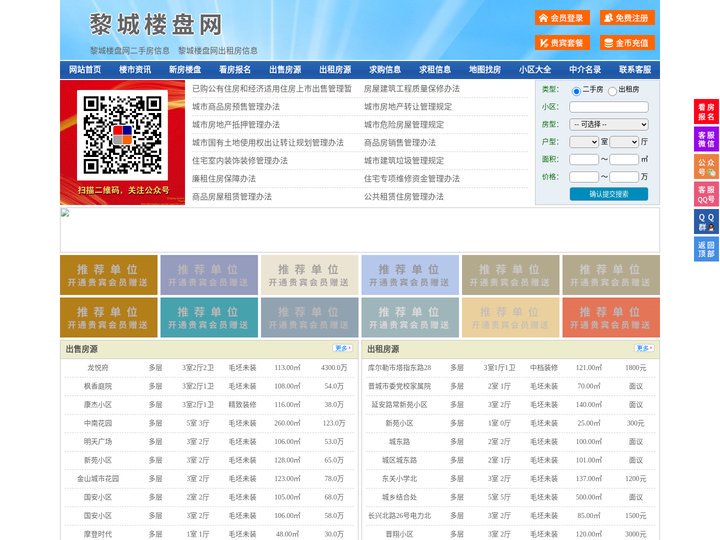Open 户型 室 count dropdown
This screenshot has height=540, width=720.
pyautogui.click(x=584, y=142)
